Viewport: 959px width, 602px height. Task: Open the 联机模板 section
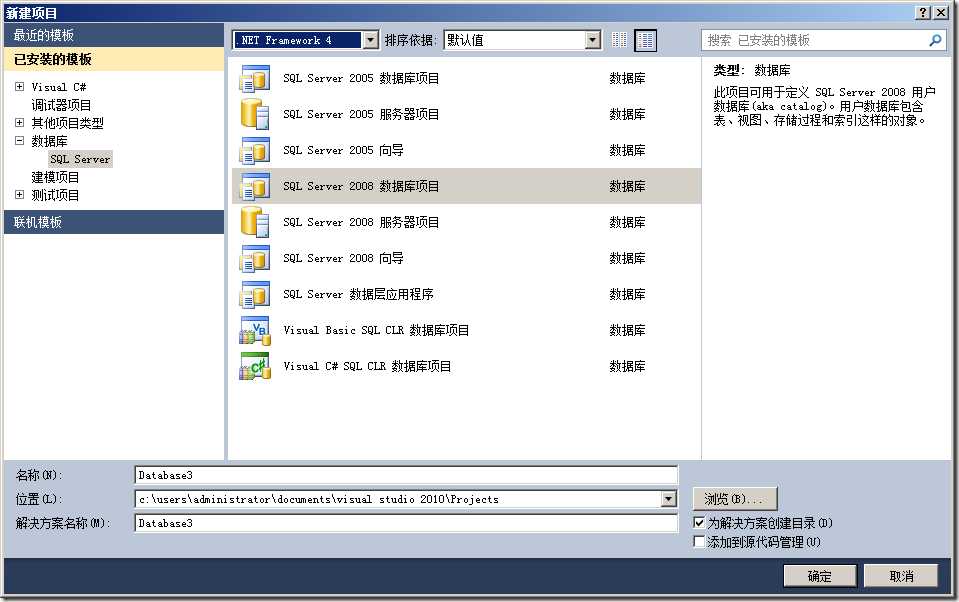coord(114,222)
